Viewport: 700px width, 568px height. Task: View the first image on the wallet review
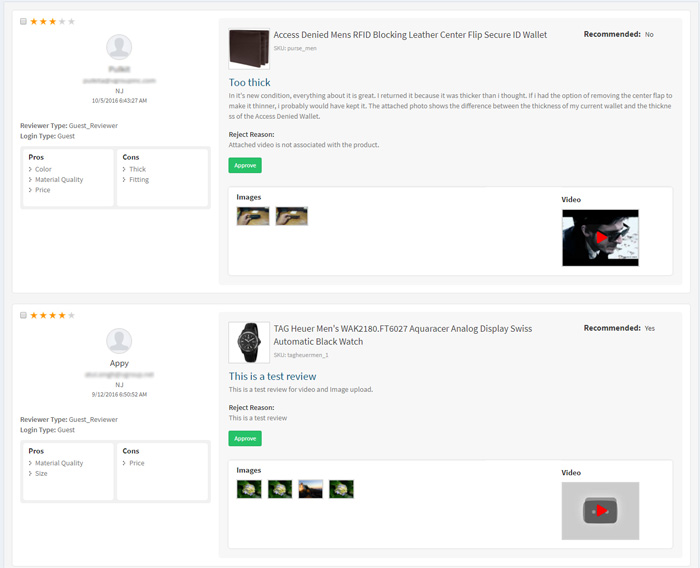click(x=253, y=216)
